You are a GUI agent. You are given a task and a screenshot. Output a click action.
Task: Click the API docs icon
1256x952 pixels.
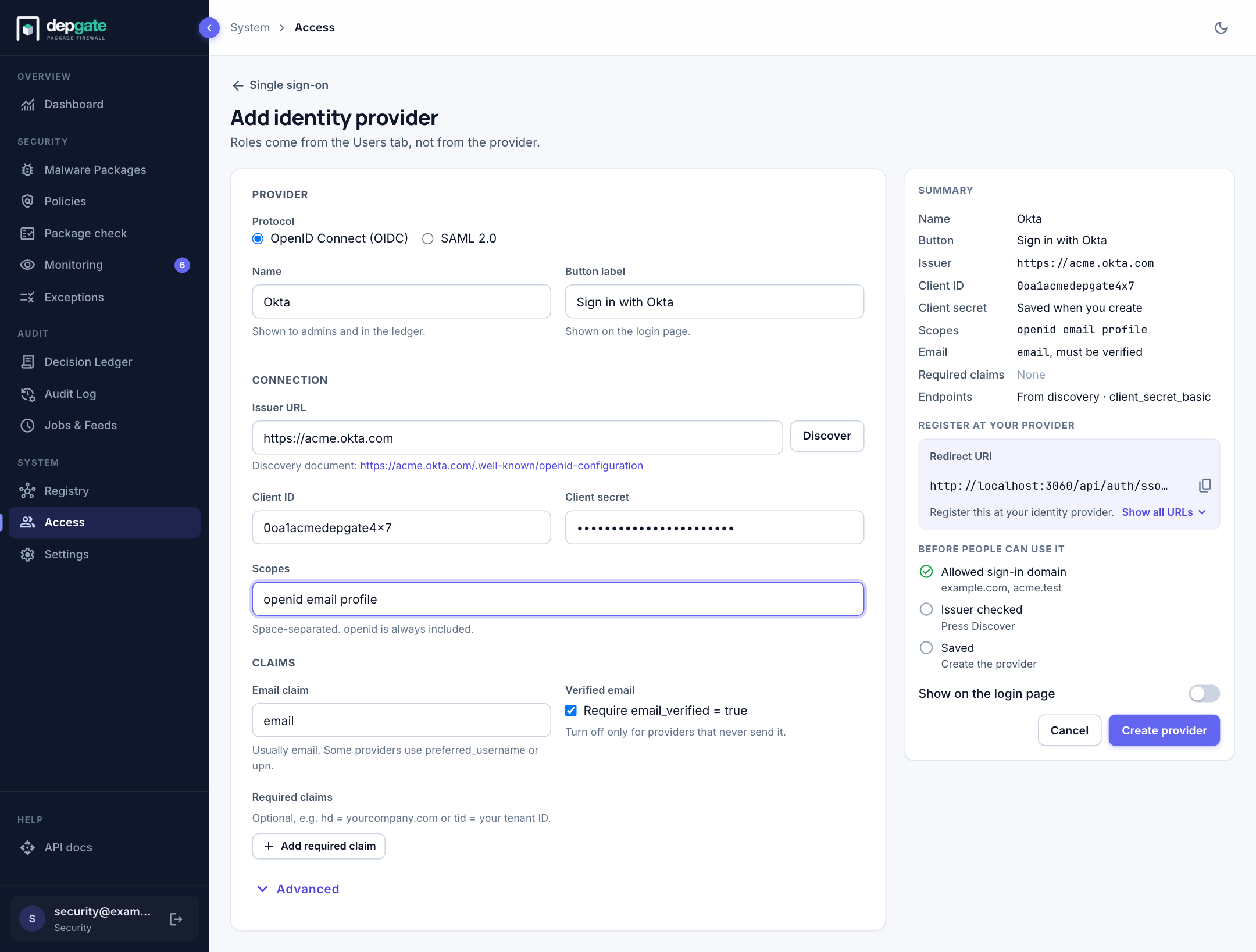27,847
